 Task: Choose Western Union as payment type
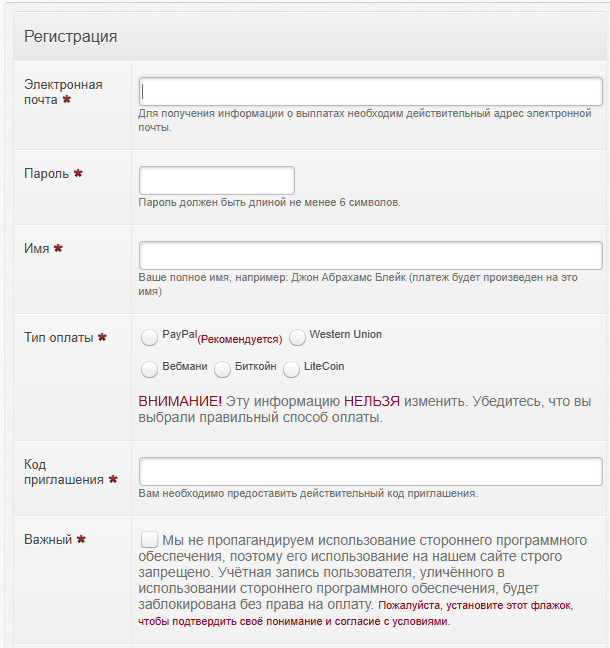click(297, 337)
